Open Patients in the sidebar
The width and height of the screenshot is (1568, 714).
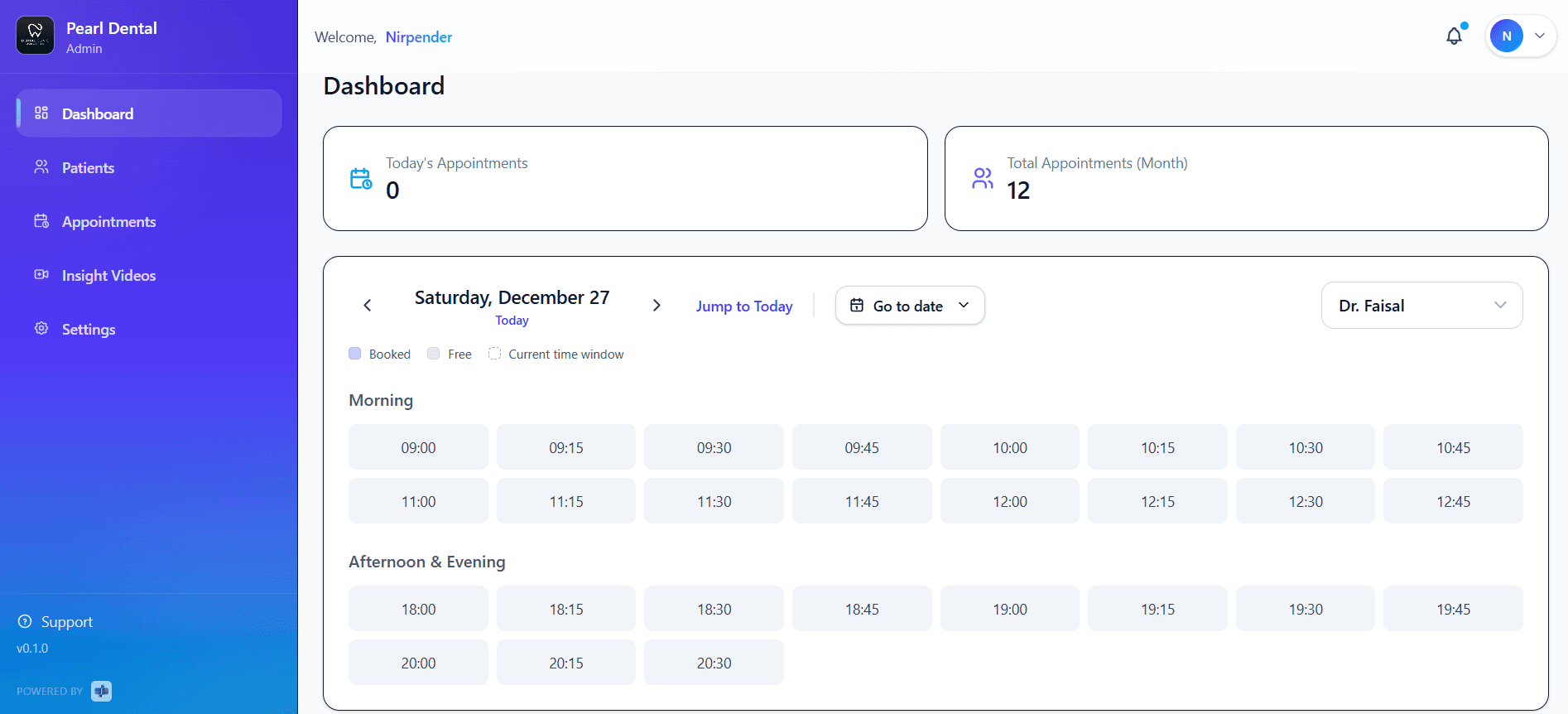coord(88,168)
